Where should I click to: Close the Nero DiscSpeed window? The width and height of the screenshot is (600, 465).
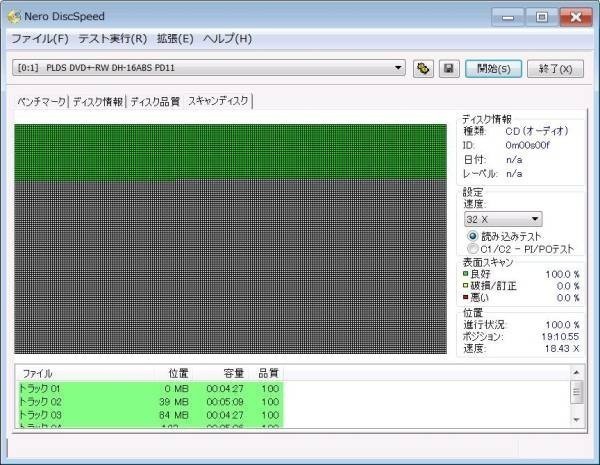click(576, 17)
